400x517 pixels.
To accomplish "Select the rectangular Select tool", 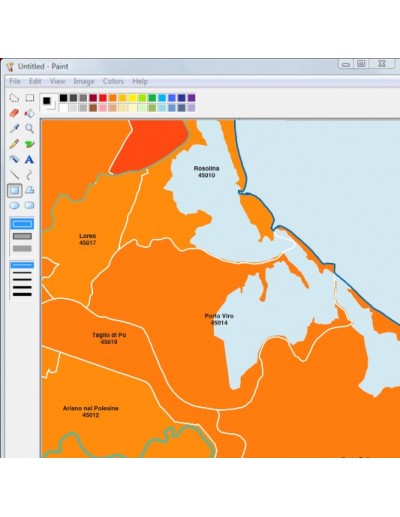I will [x=30, y=98].
